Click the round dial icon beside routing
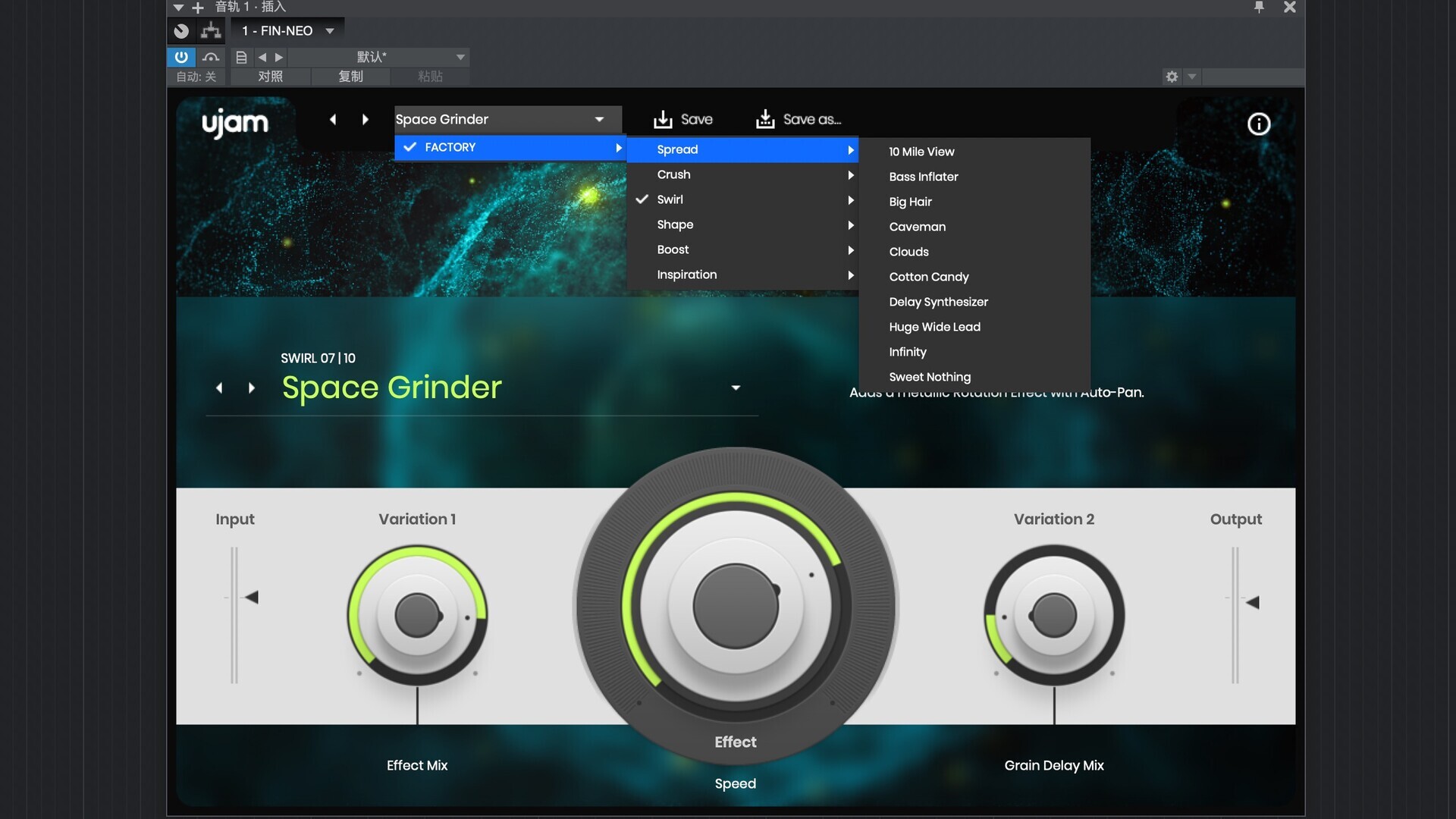1456x819 pixels. click(181, 31)
